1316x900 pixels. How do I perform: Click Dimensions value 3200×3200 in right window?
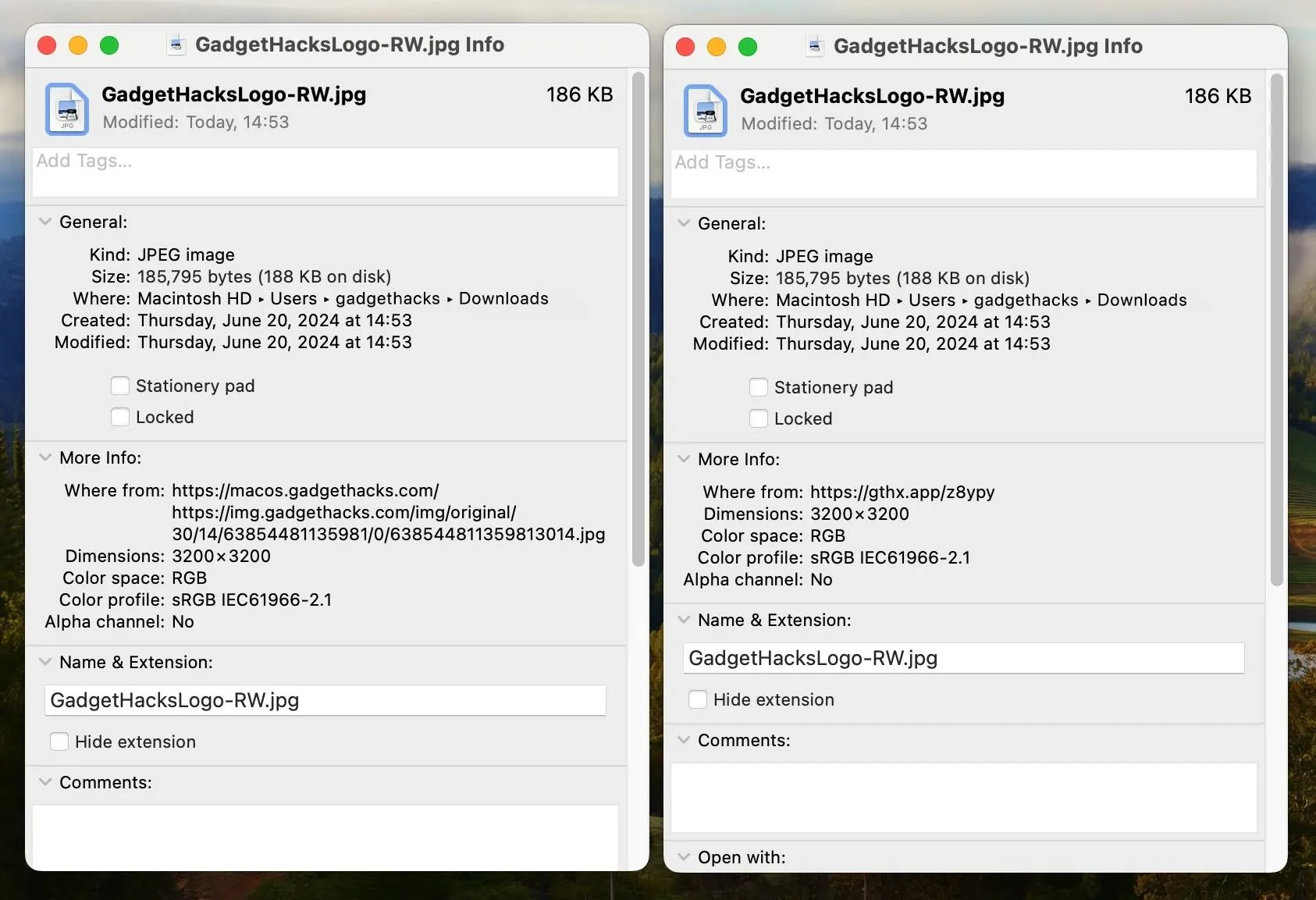(859, 514)
